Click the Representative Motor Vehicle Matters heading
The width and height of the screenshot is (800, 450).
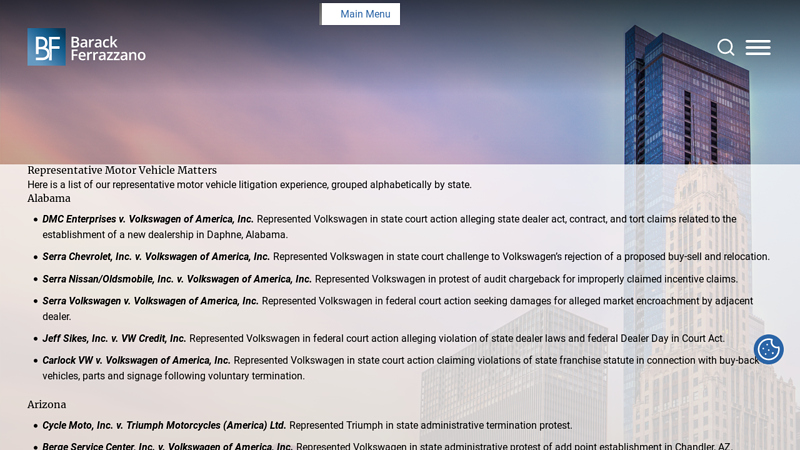122,170
